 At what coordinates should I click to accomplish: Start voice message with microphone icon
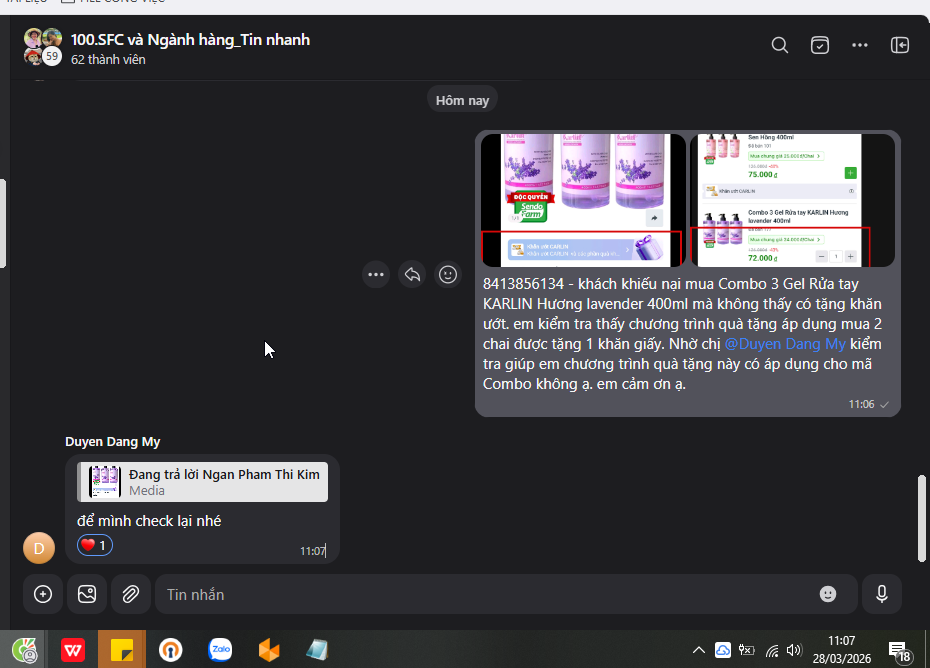[882, 594]
